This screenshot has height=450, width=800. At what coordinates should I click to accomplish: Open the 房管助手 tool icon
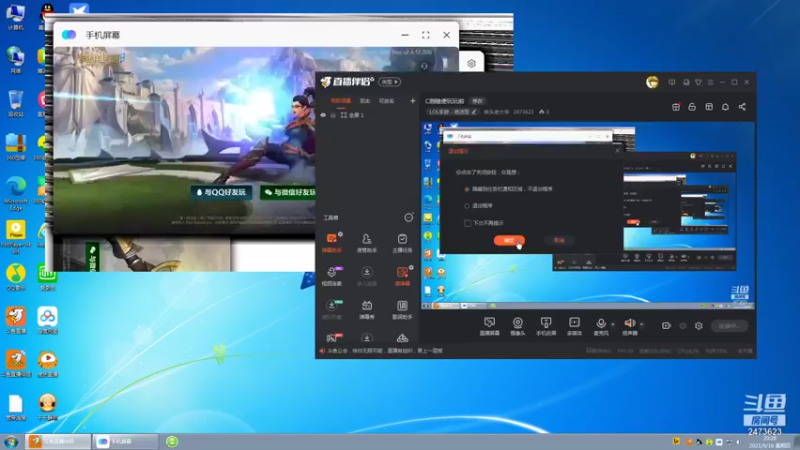click(367, 242)
